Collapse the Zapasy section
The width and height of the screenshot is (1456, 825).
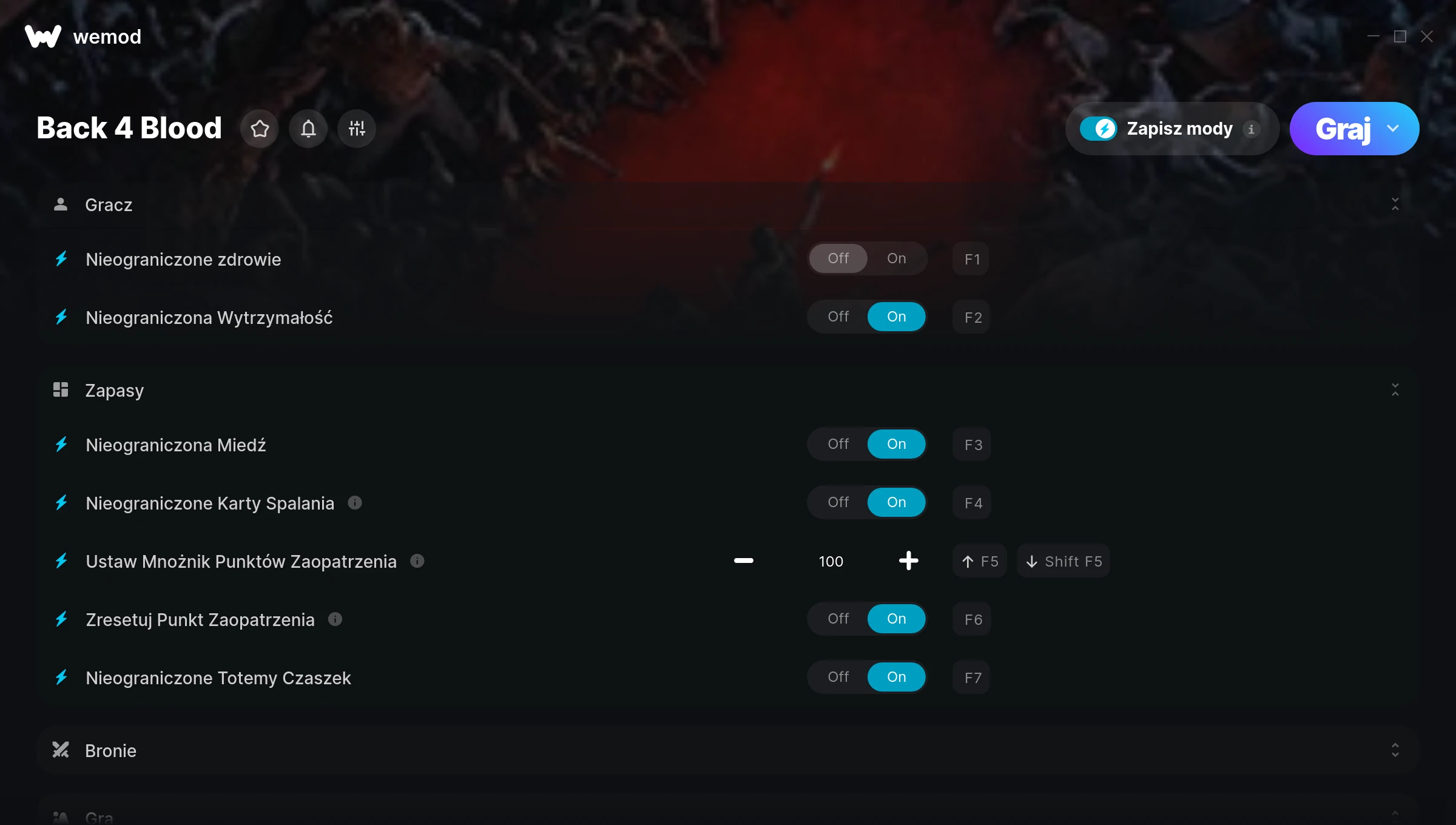coord(1395,390)
